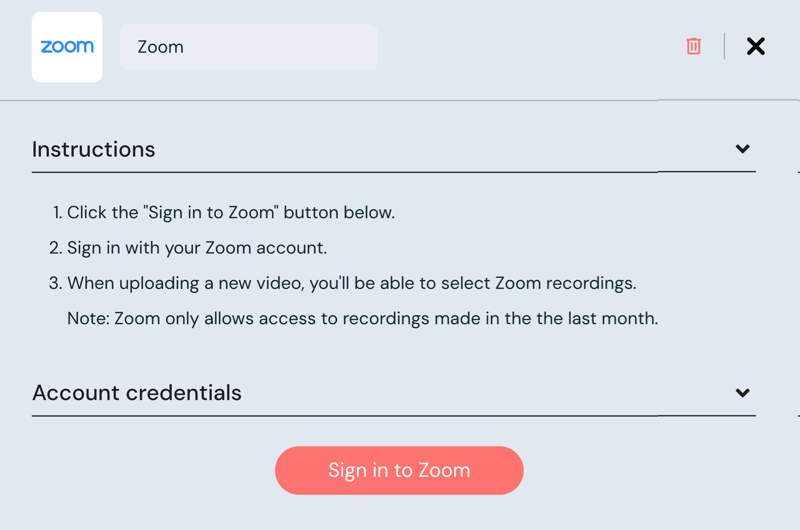Collapse the Instructions section with its chevron
This screenshot has height=530, width=800.
(742, 149)
